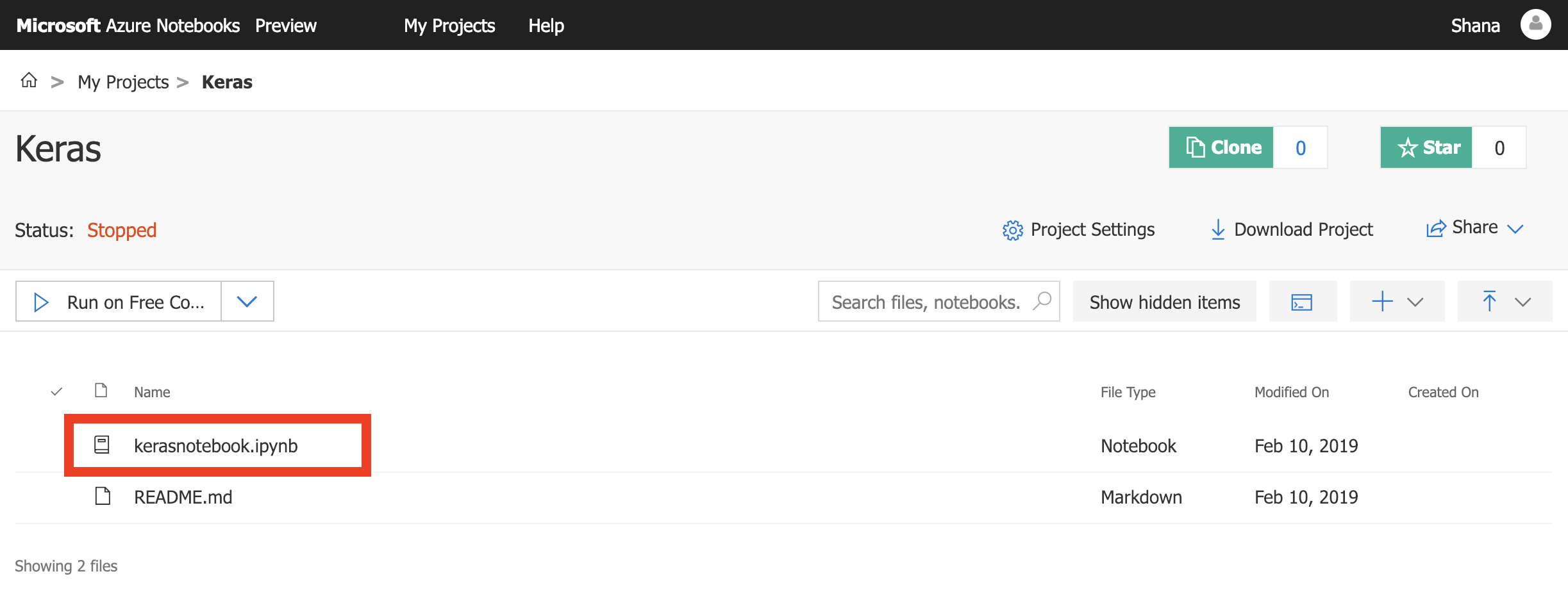Click the notebook icon beside kerasnotebook.ipynb
Image resolution: width=1568 pixels, height=592 pixels.
(102, 445)
